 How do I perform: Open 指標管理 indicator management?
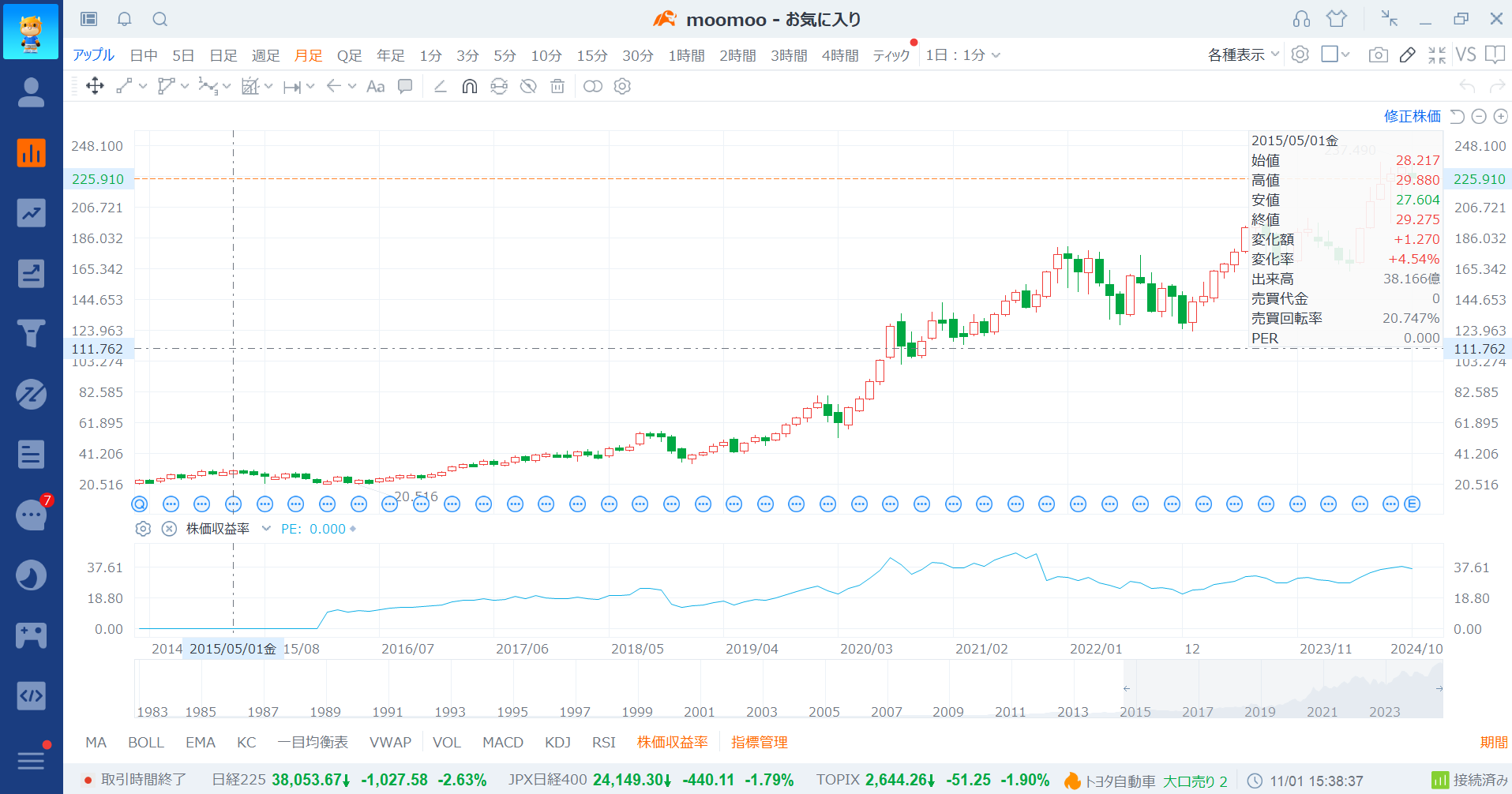(759, 743)
